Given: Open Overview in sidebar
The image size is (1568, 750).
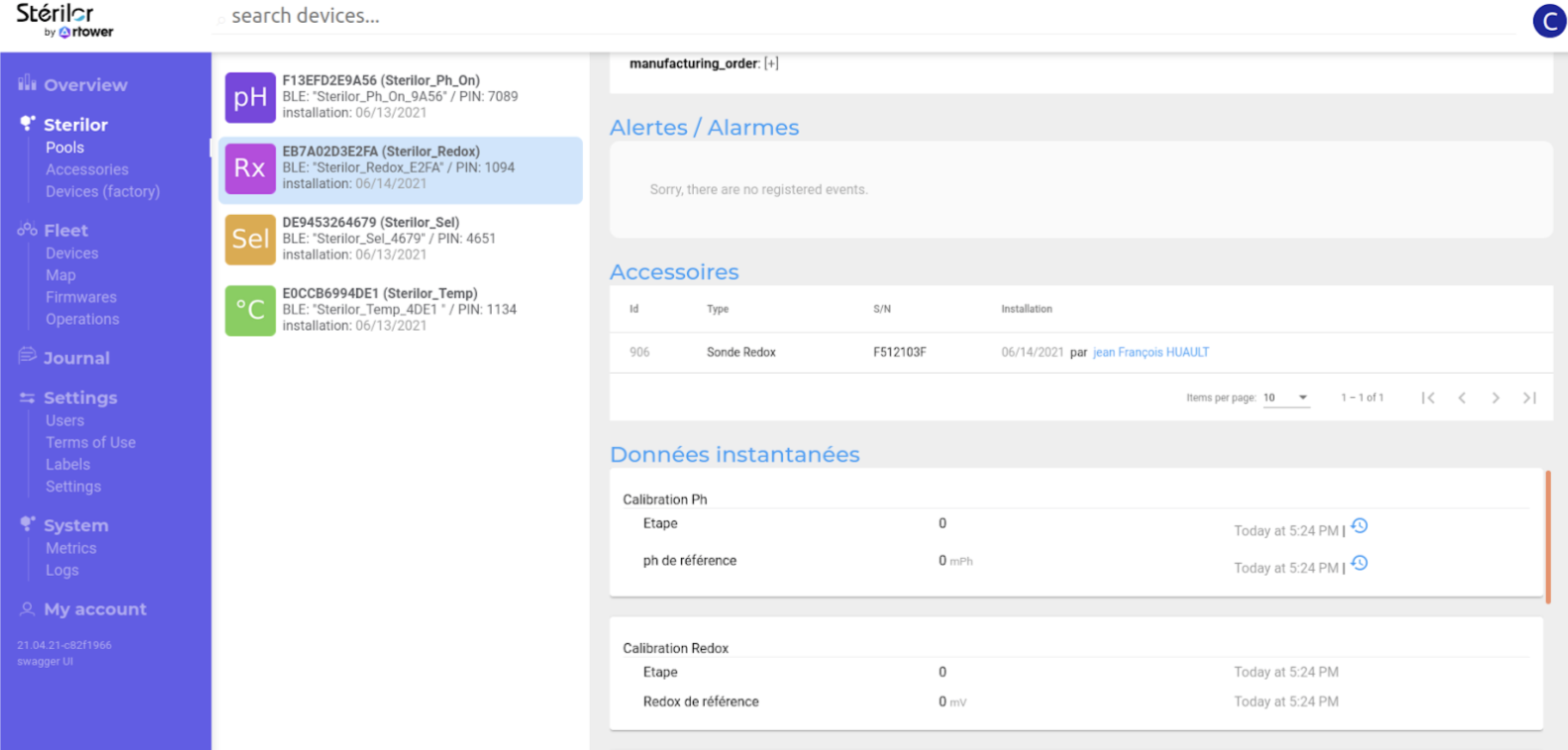Looking at the screenshot, I should [85, 85].
